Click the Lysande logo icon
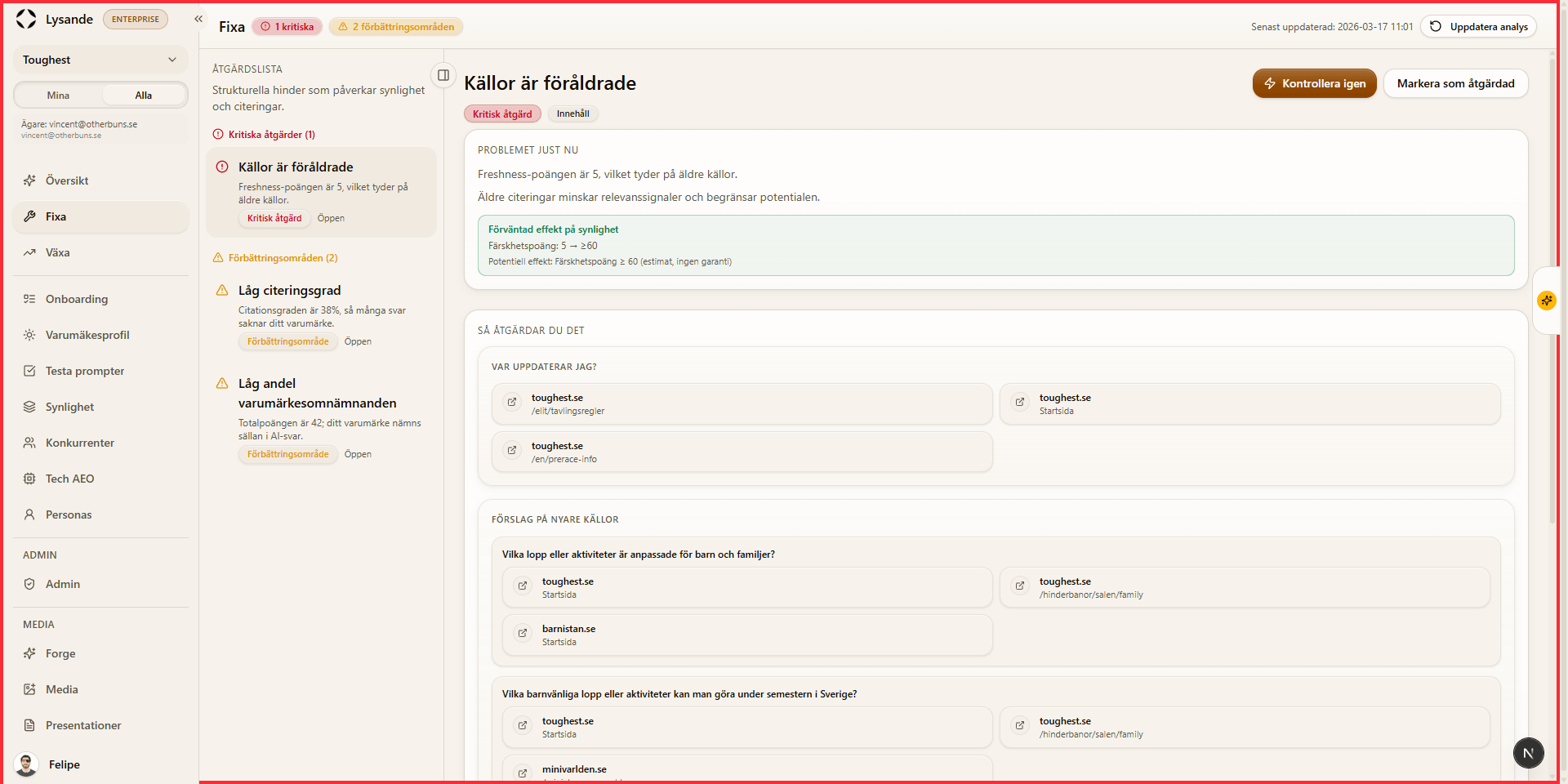This screenshot has width=1568, height=784. (26, 19)
